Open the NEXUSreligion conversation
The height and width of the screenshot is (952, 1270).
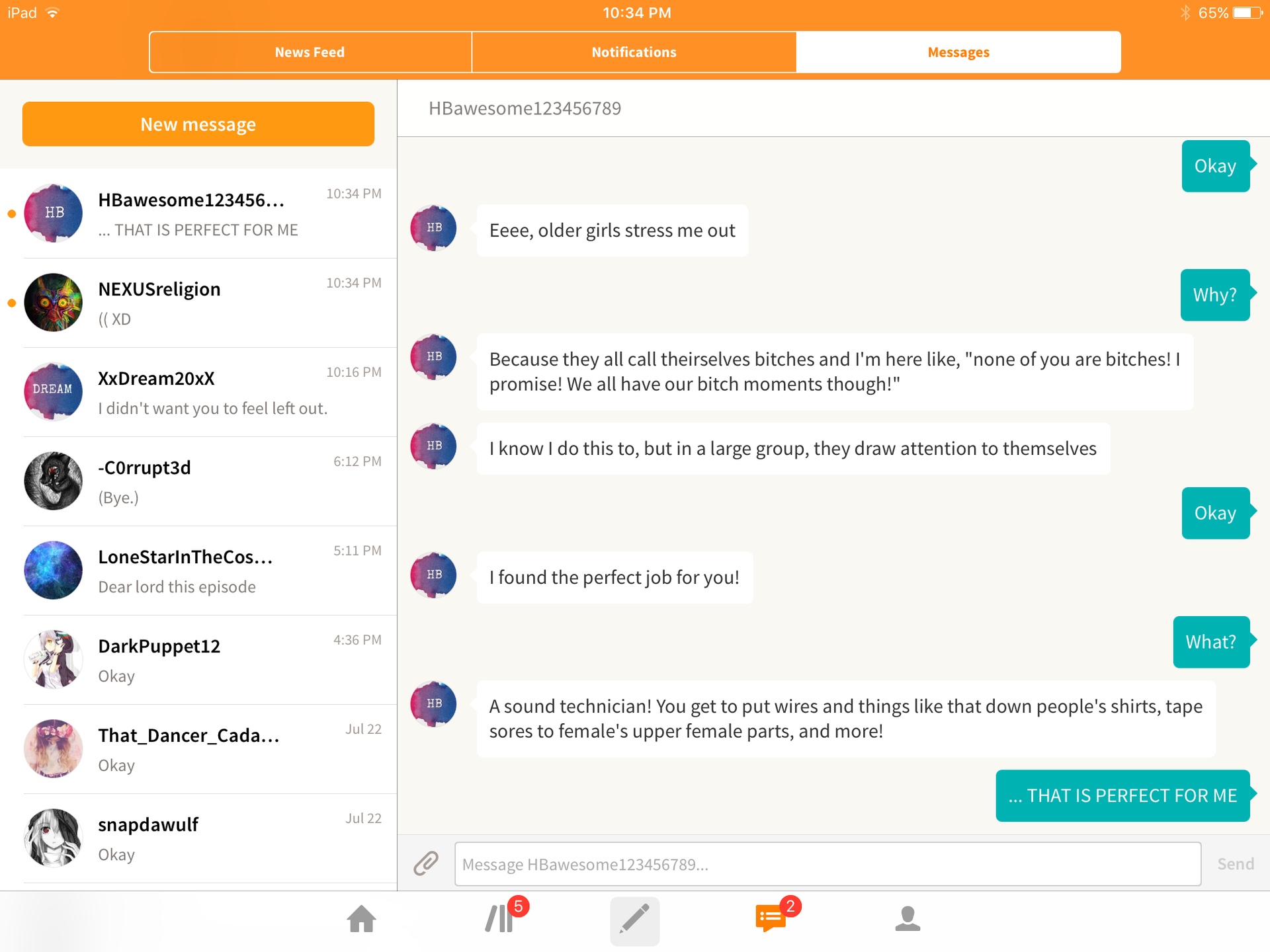click(x=198, y=303)
